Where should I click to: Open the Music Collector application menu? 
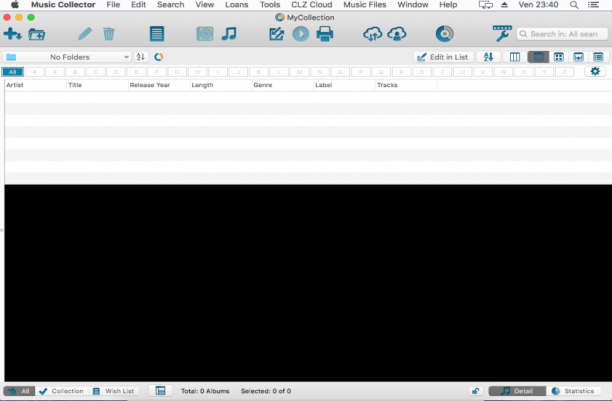(x=63, y=5)
